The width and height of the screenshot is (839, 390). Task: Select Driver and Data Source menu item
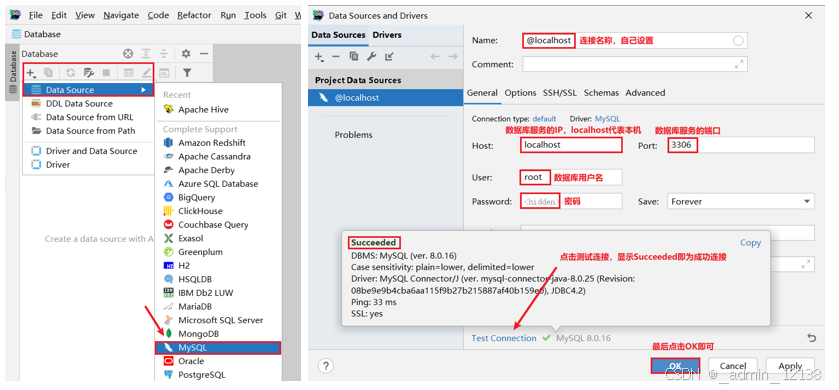pyautogui.click(x=88, y=151)
